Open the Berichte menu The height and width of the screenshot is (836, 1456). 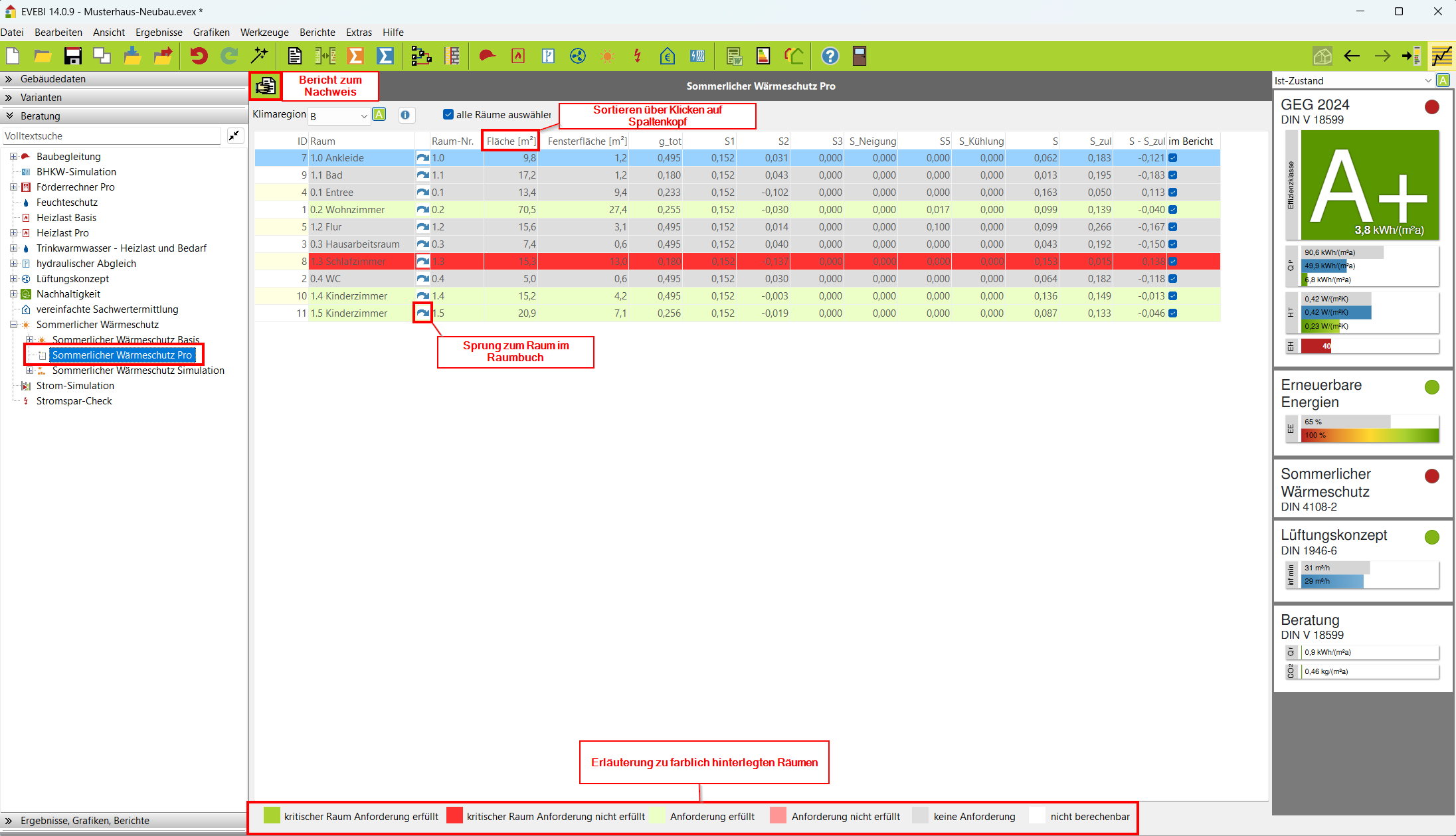click(317, 32)
